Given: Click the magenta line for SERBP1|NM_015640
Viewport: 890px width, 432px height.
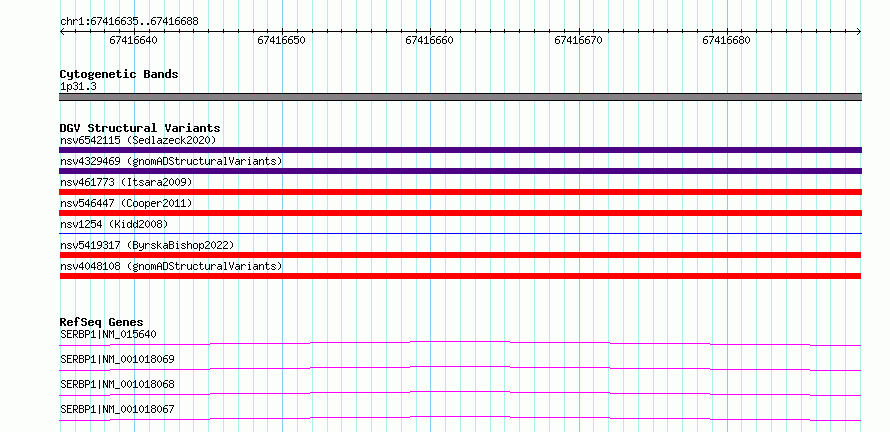Looking at the screenshot, I should [460, 343].
